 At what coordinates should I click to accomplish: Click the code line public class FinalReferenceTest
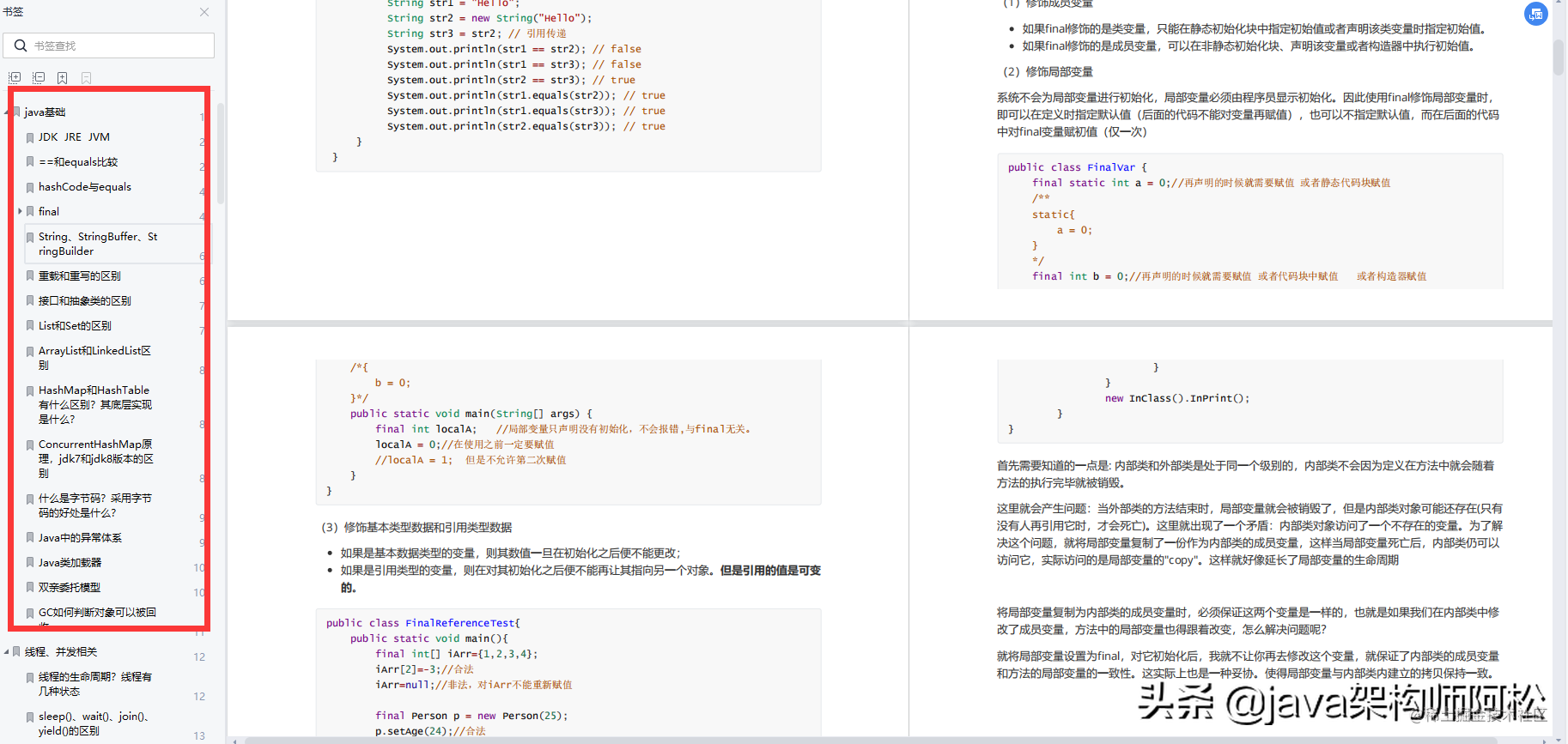point(423,623)
